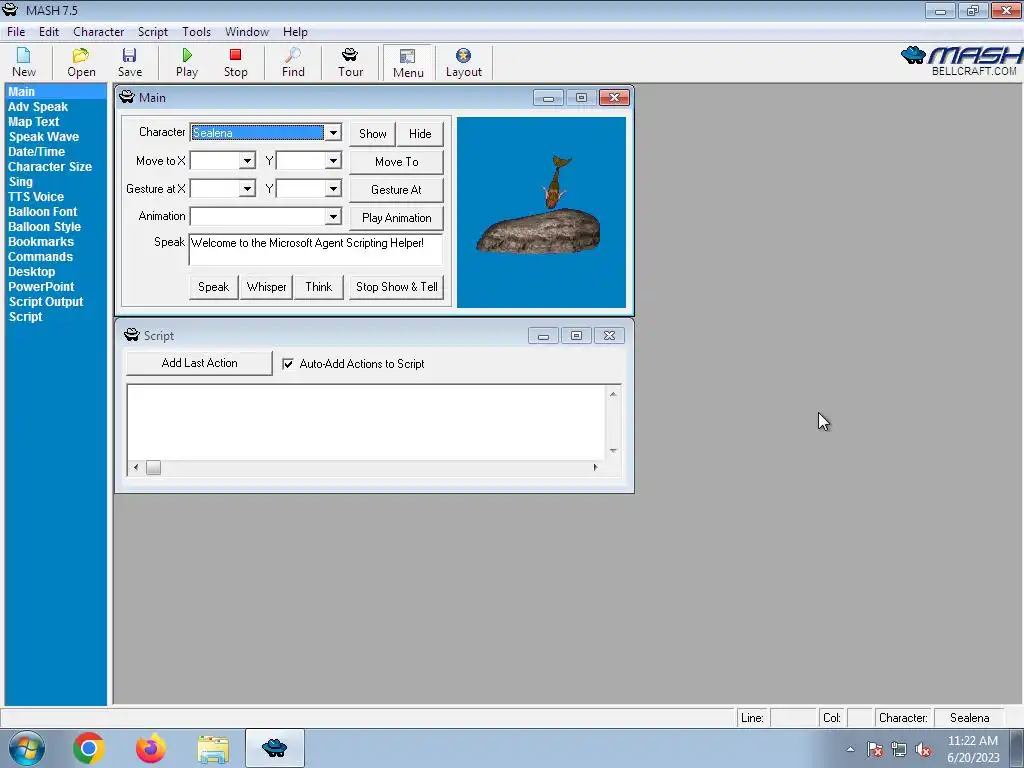
Task: Click the script scroll-down arrow
Action: (x=613, y=451)
